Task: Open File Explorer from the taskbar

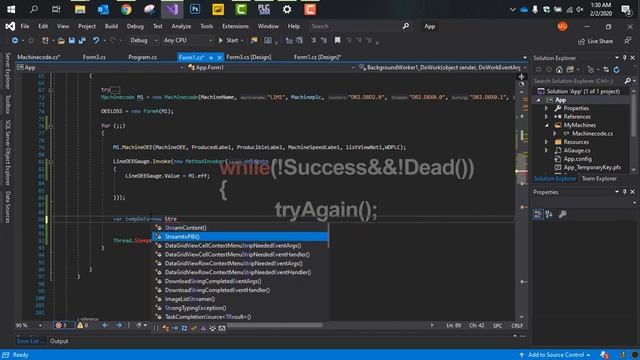Action: 80,9
